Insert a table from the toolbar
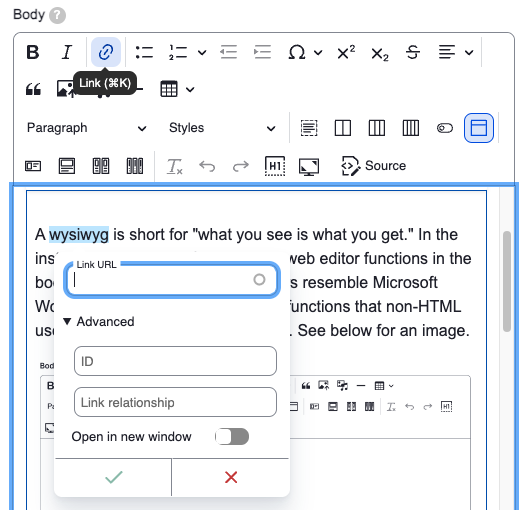This screenshot has width=530, height=510. tap(169, 89)
